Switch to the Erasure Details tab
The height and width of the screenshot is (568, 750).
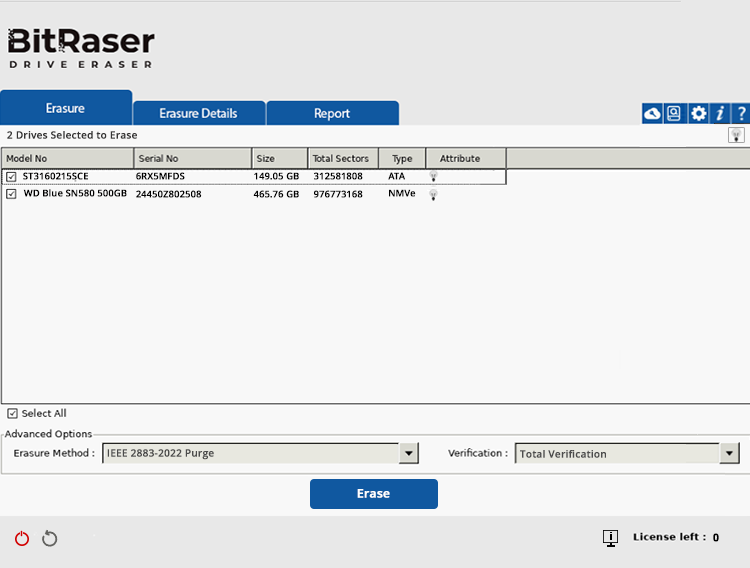(198, 113)
